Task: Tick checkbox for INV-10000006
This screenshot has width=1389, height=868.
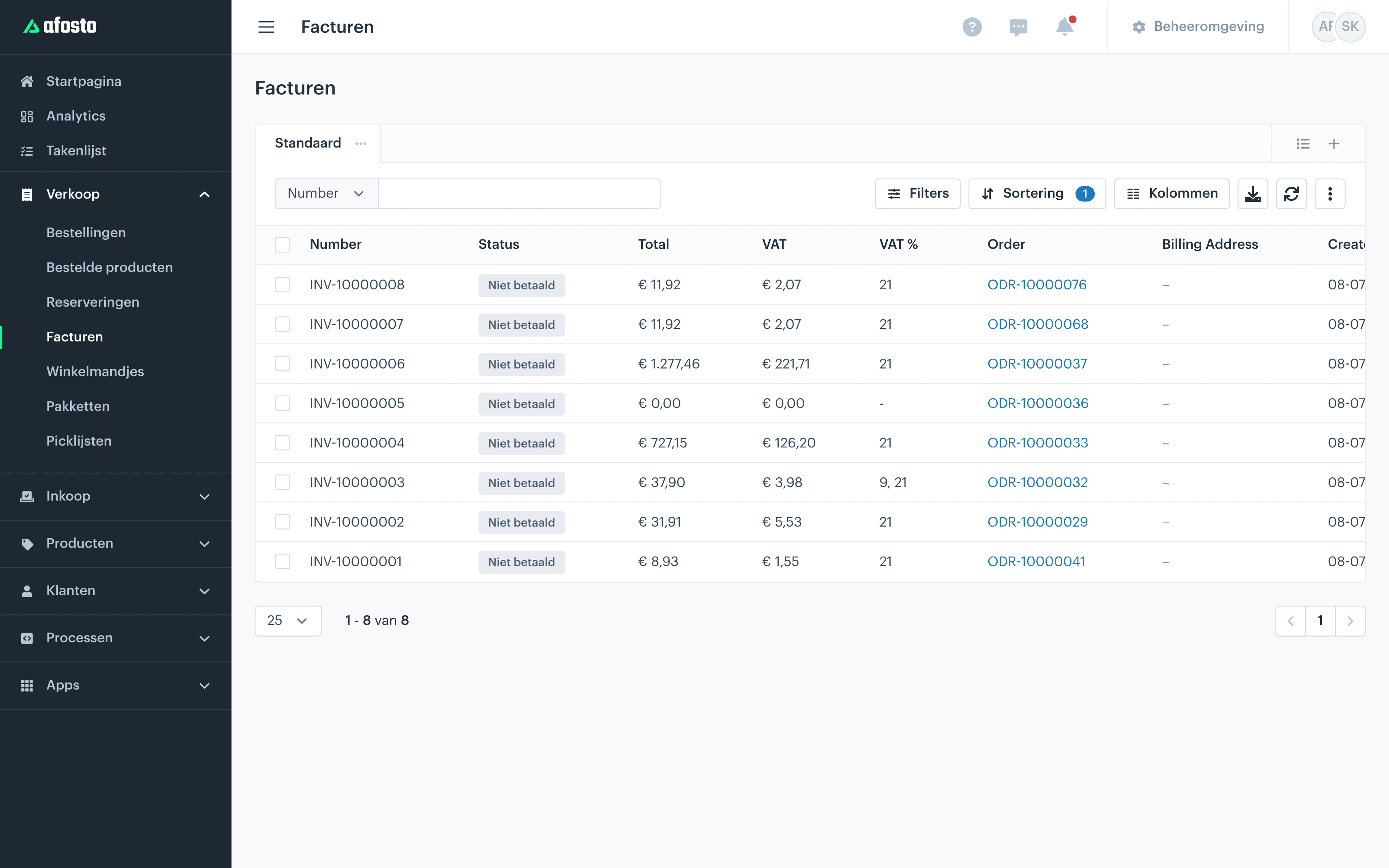Action: click(283, 364)
